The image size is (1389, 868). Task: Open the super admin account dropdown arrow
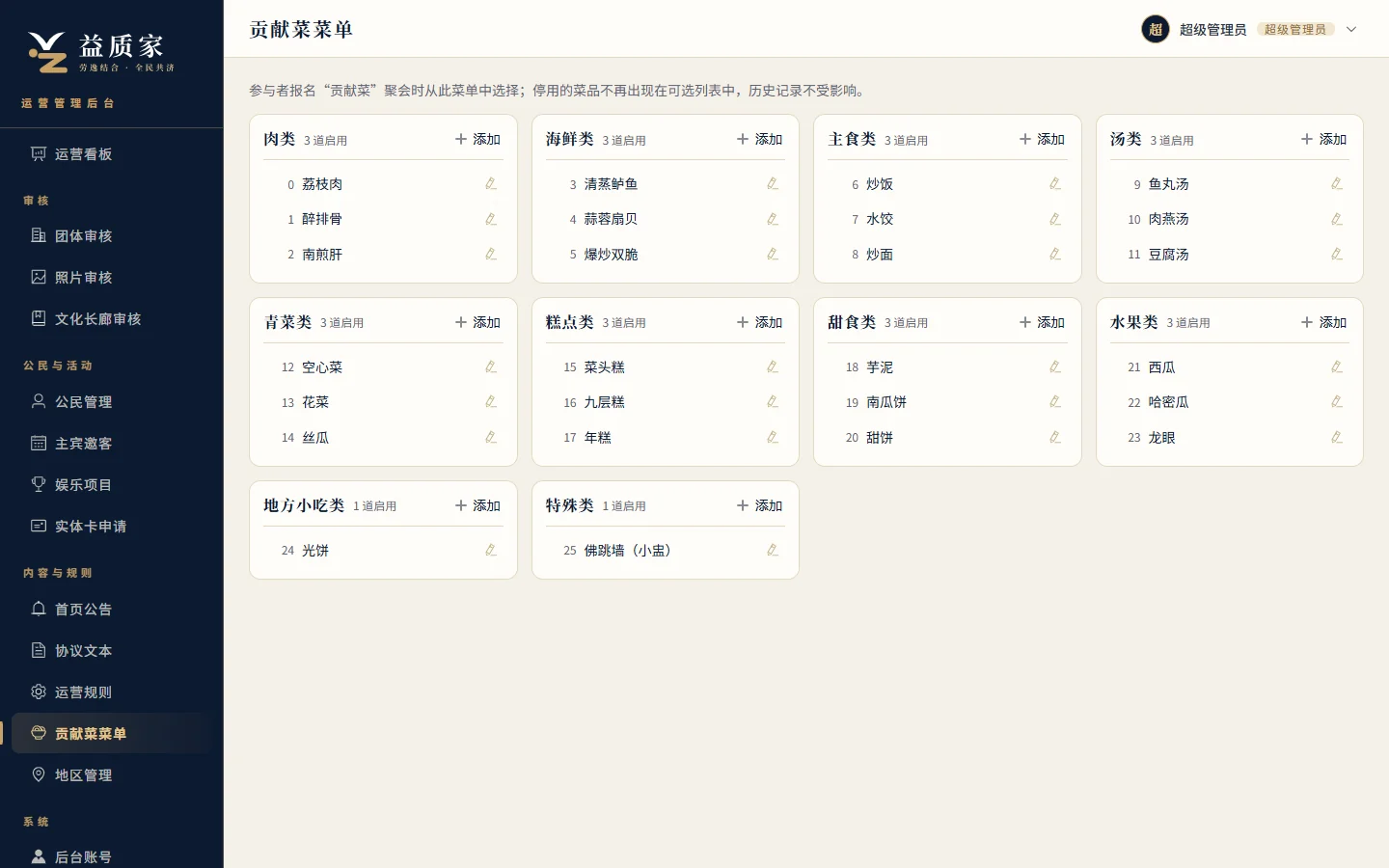(1351, 29)
